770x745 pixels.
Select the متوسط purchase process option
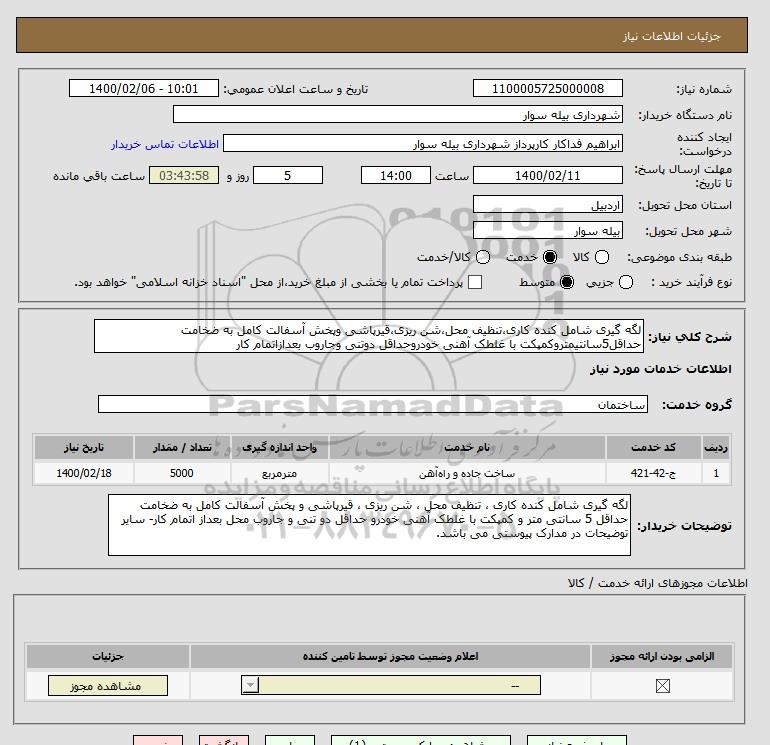pyautogui.click(x=567, y=282)
